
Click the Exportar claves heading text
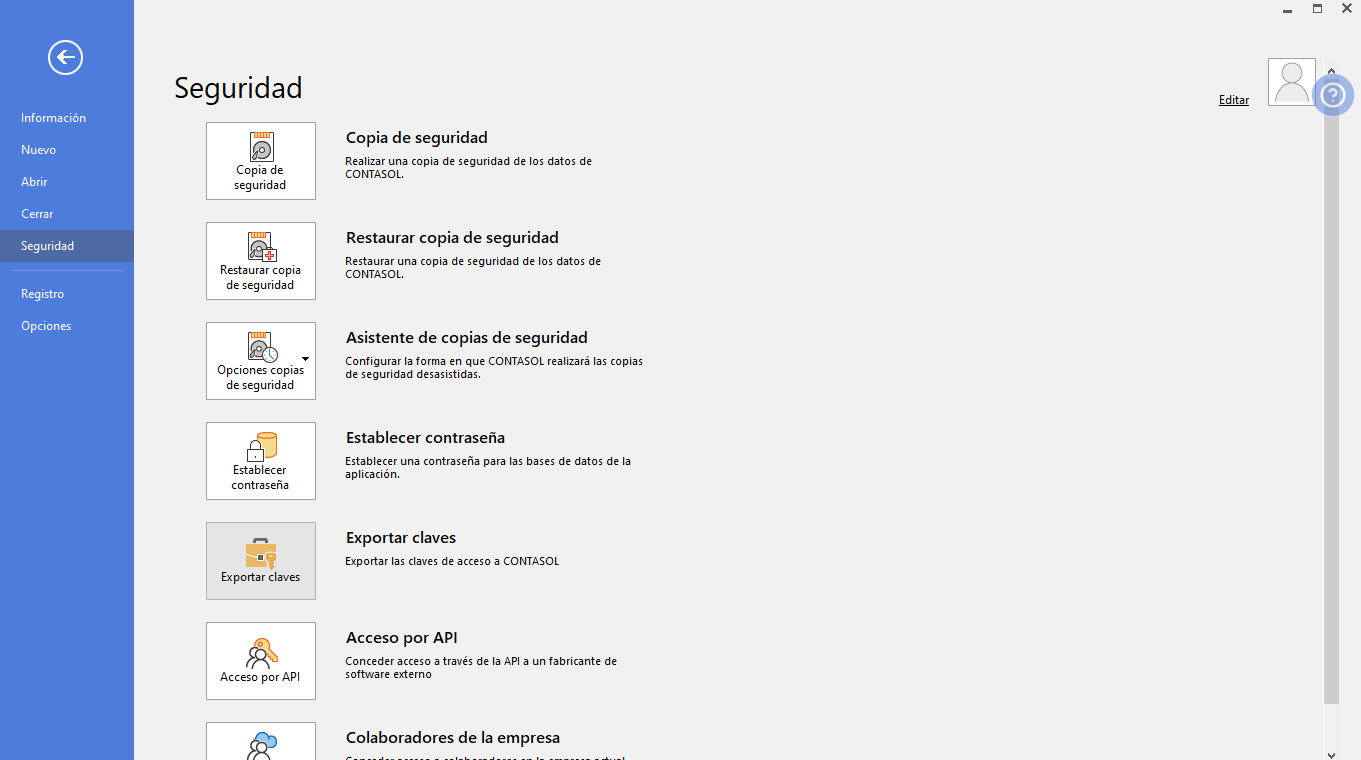pyautogui.click(x=401, y=538)
